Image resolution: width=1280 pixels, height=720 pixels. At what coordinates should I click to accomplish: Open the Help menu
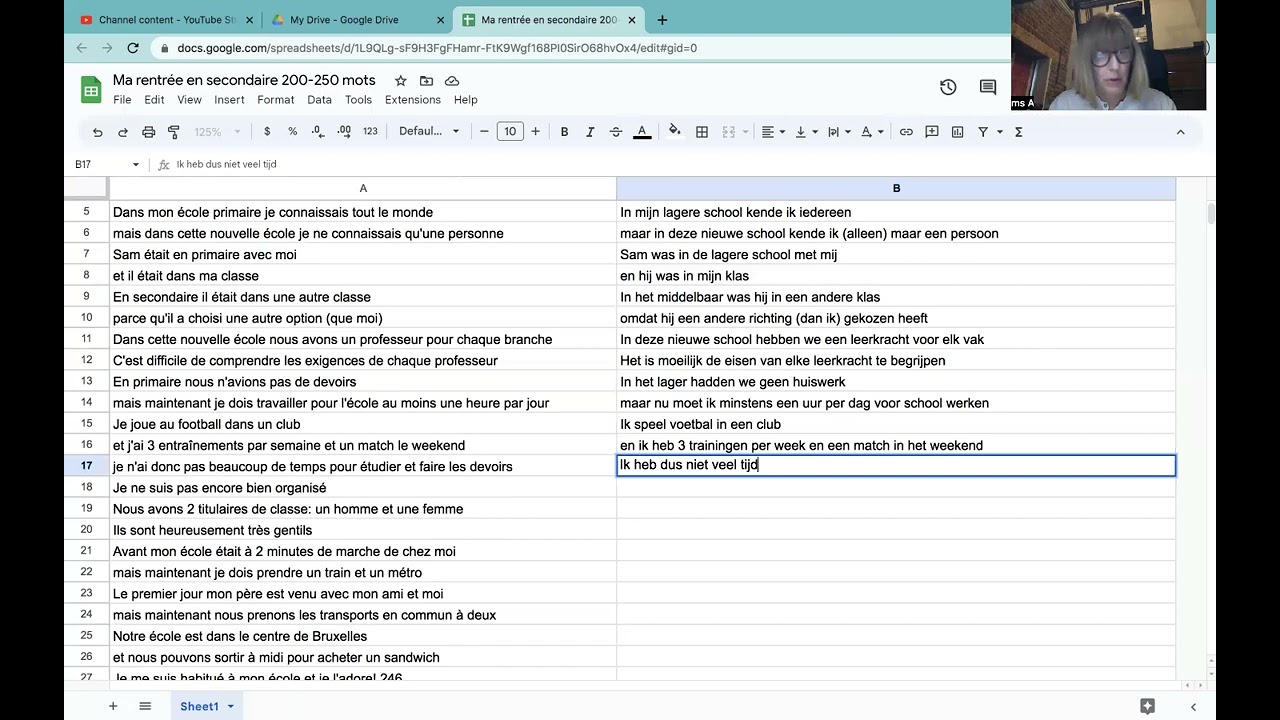(x=465, y=100)
